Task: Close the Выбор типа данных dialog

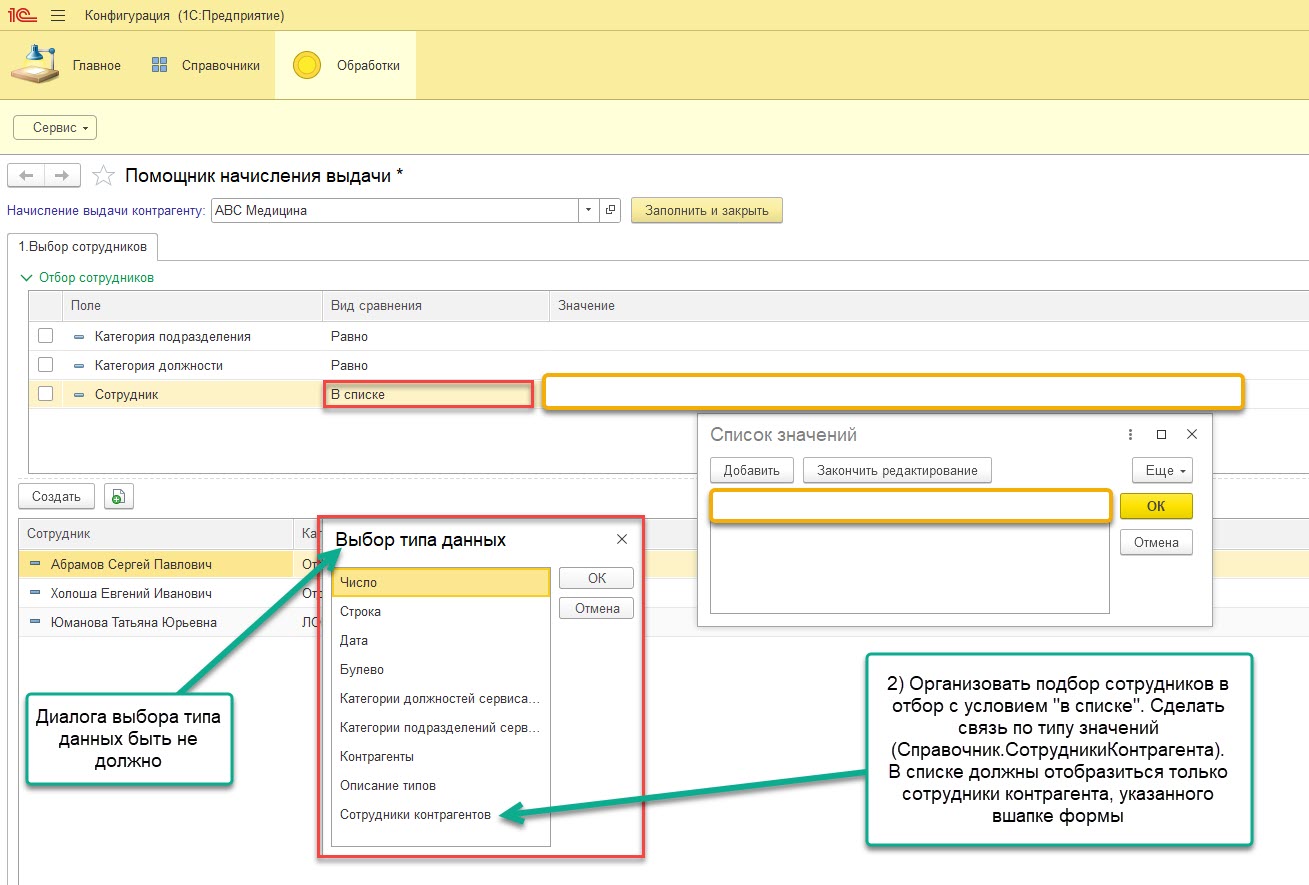Action: (x=622, y=539)
